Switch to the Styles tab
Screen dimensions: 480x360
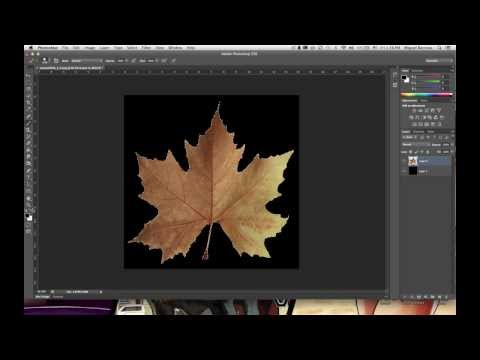pos(424,100)
